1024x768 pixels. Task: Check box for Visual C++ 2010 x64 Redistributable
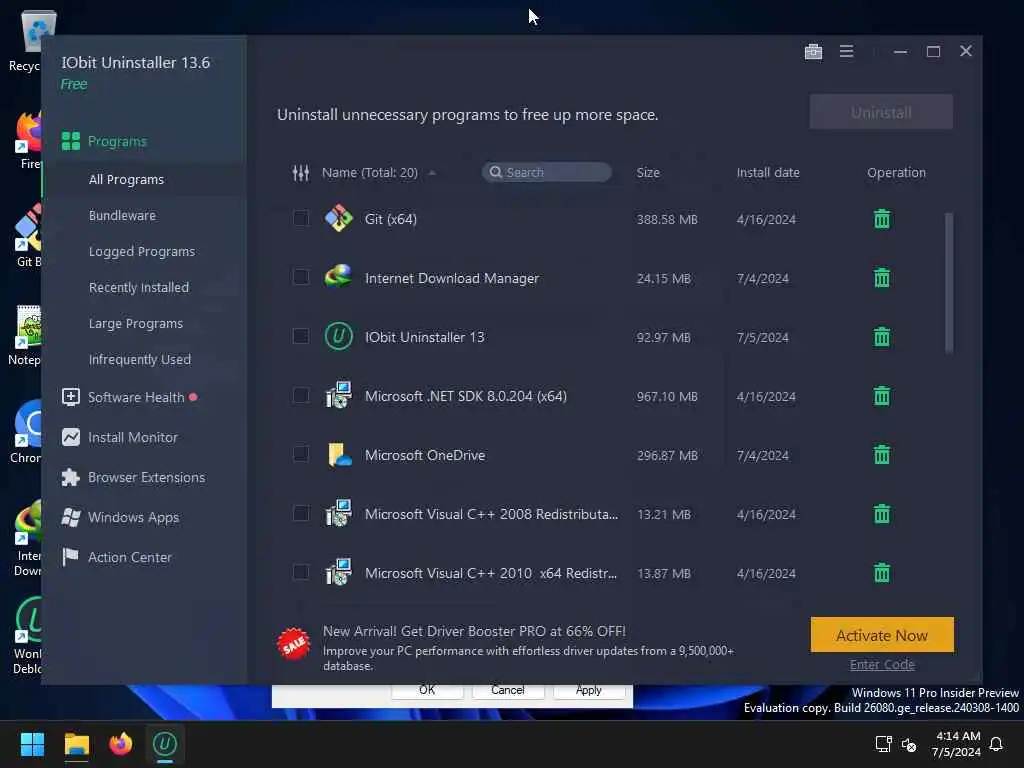point(300,572)
